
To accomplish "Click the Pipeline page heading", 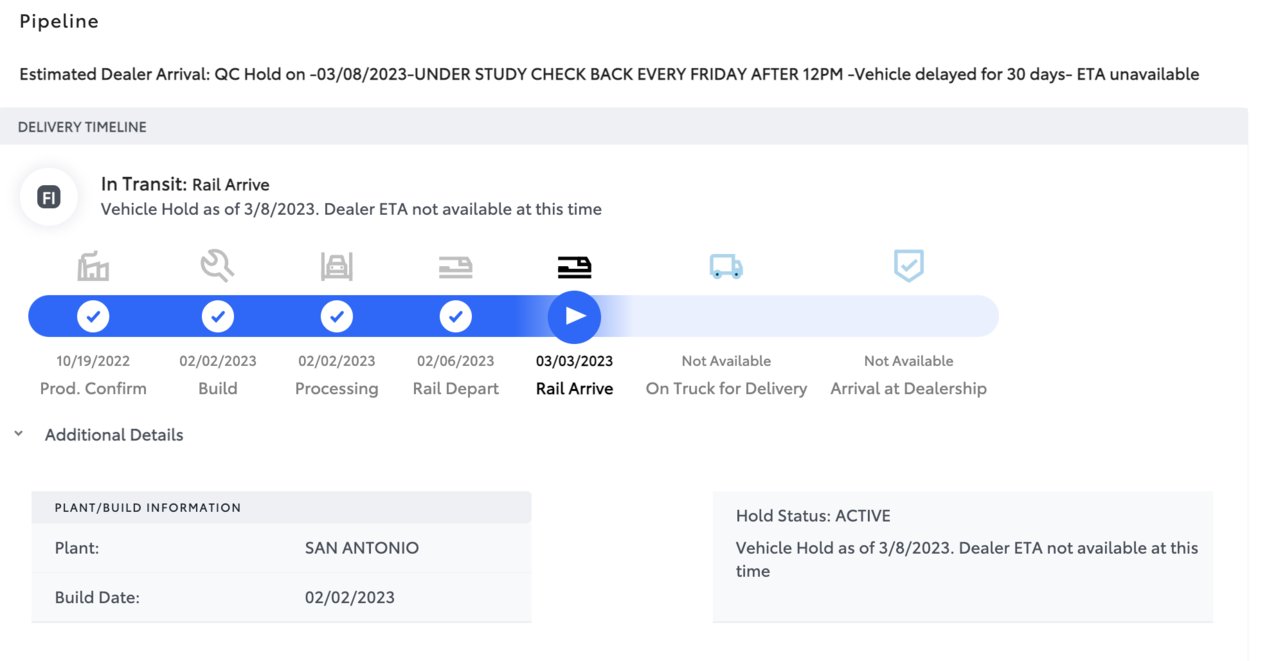I will point(59,22).
